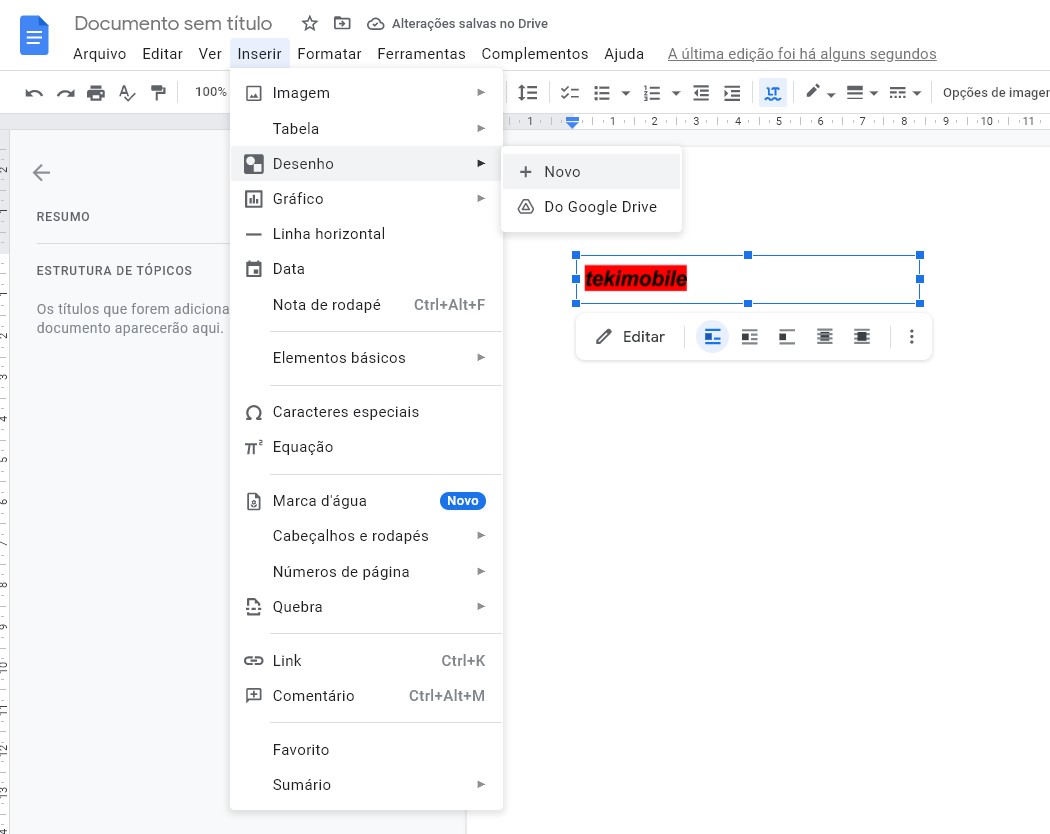1050x834 pixels.
Task: Select Marca d'água menu entry
Action: 366,500
